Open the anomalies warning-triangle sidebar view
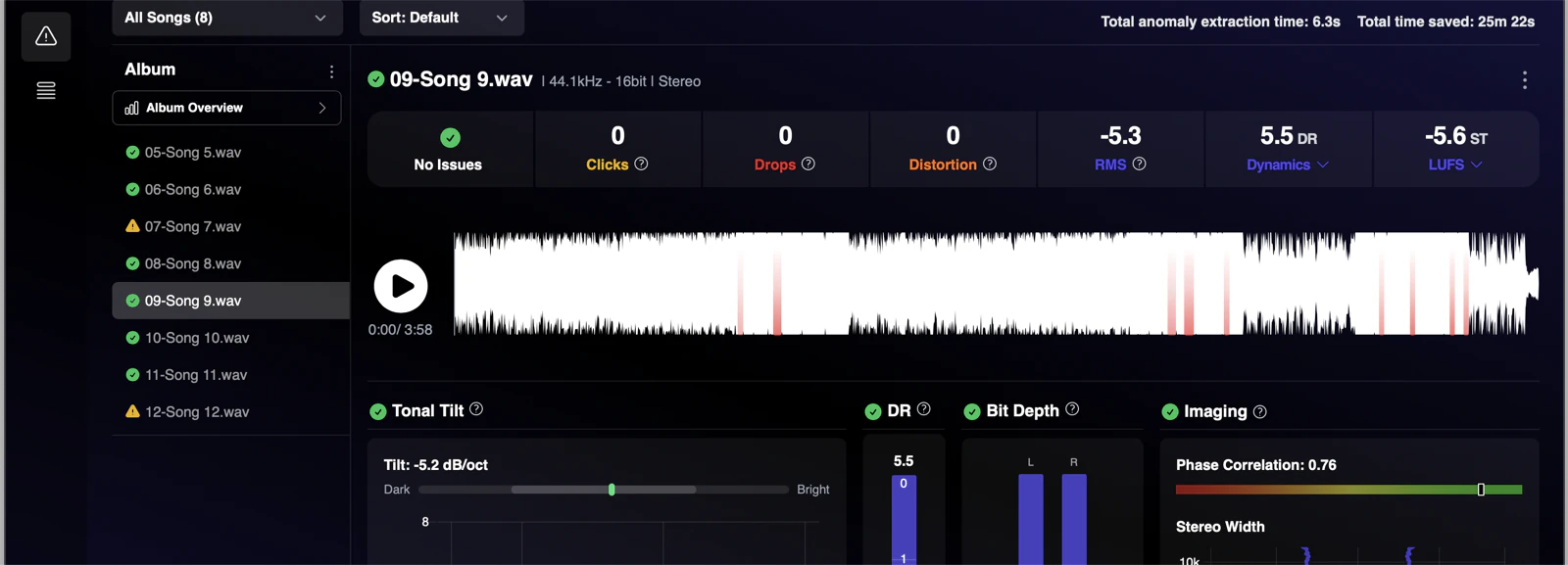The image size is (1568, 565). (46, 37)
